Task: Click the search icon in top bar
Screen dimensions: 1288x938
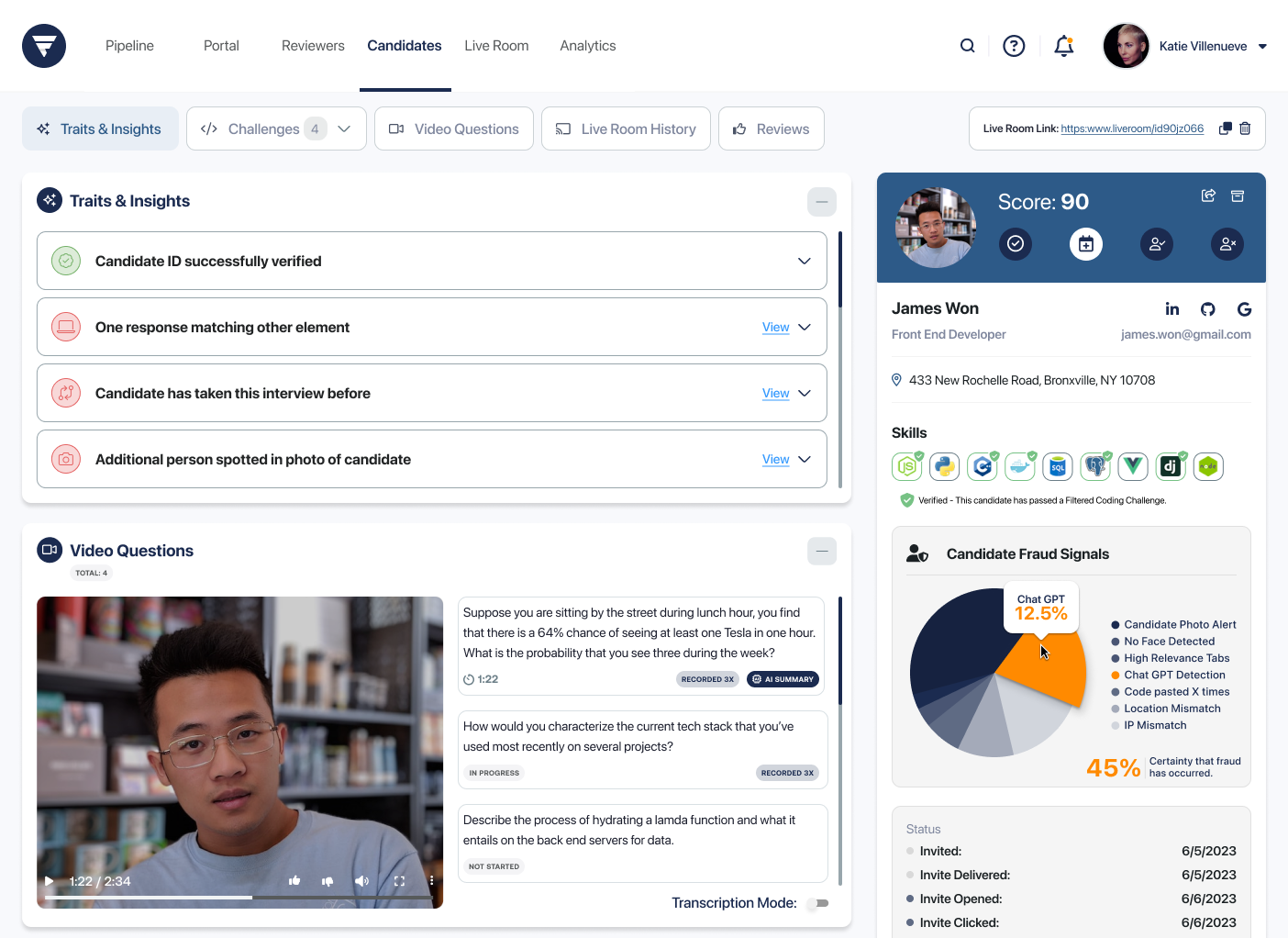Action: tap(967, 46)
